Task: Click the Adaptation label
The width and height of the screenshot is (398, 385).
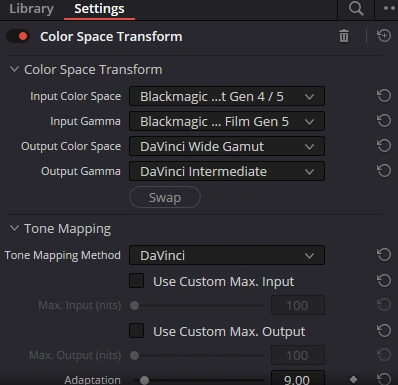Action: click(92, 380)
